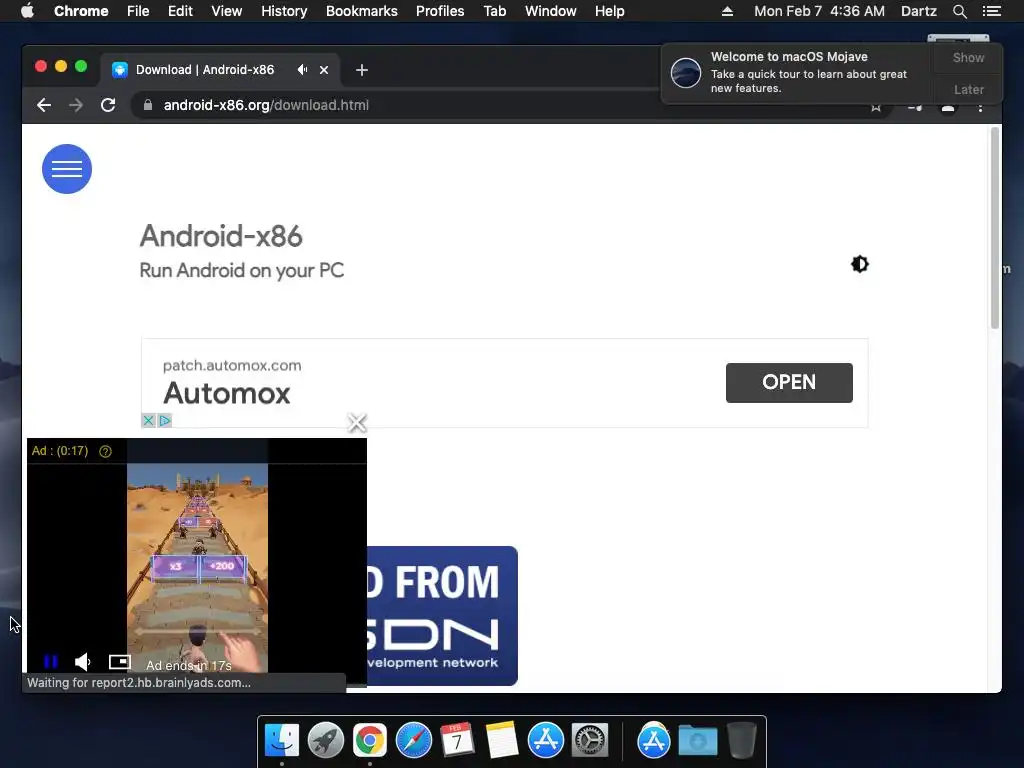Open the App Store icon left of System Preferences

click(x=545, y=740)
